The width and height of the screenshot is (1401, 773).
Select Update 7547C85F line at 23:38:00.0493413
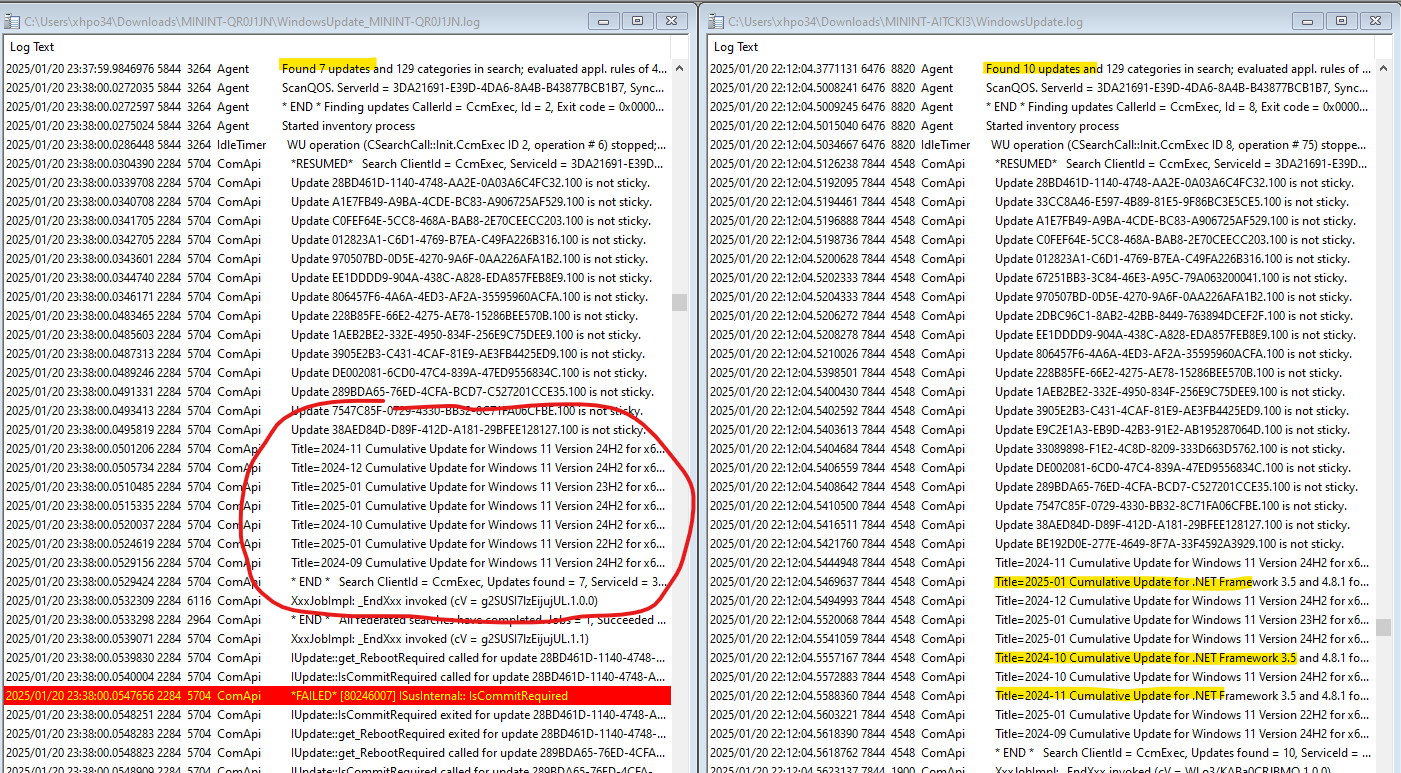pos(337,411)
